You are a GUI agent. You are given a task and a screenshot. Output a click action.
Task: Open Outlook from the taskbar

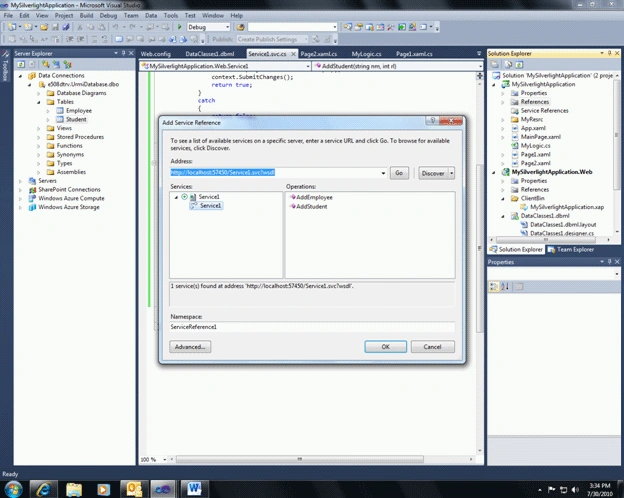[x=134, y=489]
